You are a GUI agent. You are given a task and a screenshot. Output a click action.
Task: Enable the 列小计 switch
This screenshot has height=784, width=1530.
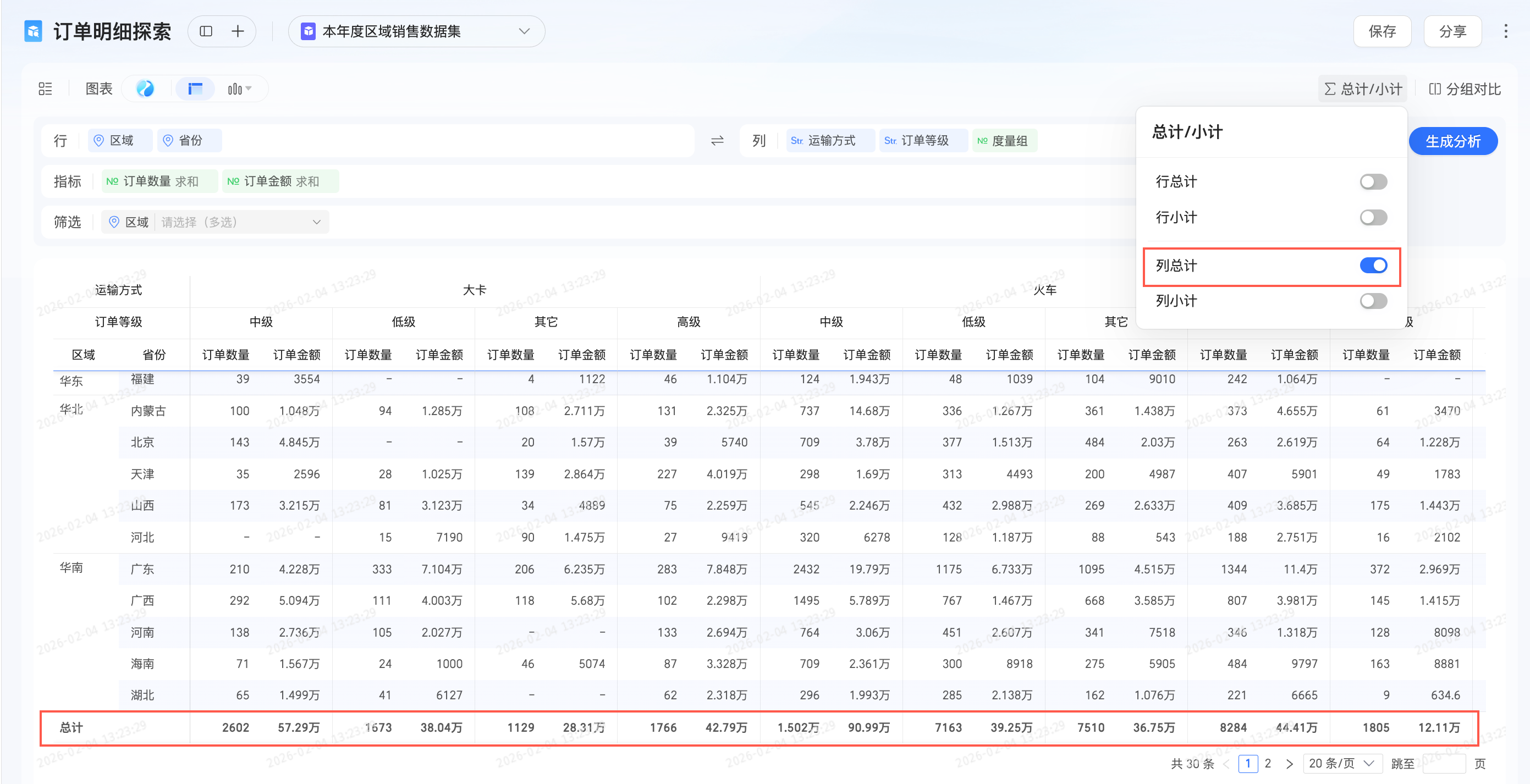coord(1373,301)
